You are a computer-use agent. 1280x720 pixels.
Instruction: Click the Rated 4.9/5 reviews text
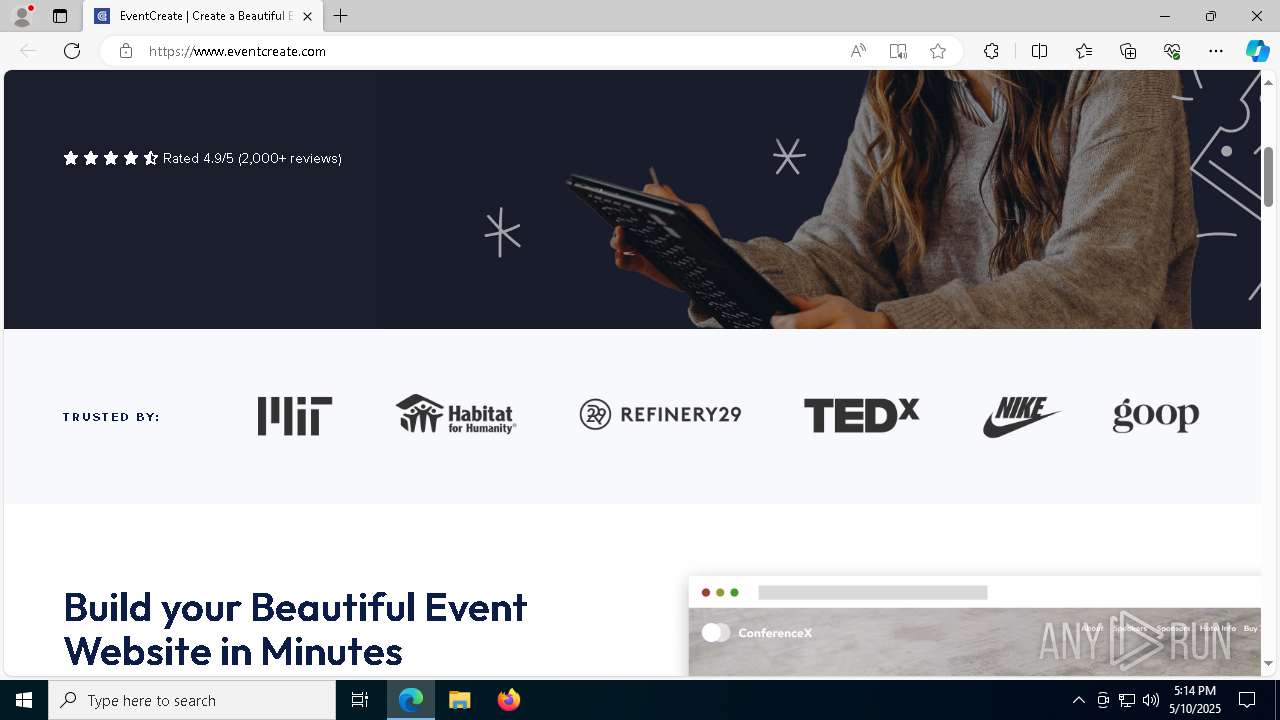[252, 158]
